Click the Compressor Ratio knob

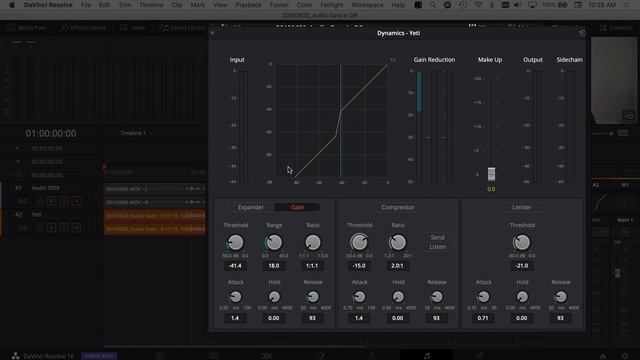point(398,242)
